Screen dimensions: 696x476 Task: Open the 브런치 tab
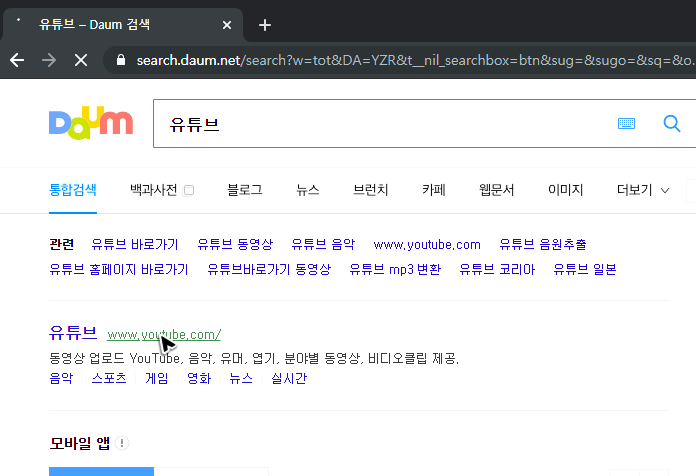pos(371,190)
